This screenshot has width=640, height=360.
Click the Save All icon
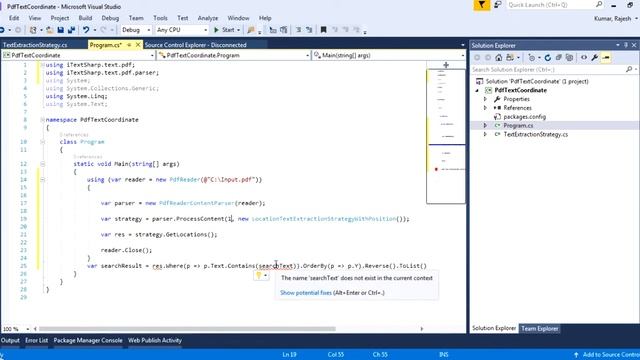(71, 30)
